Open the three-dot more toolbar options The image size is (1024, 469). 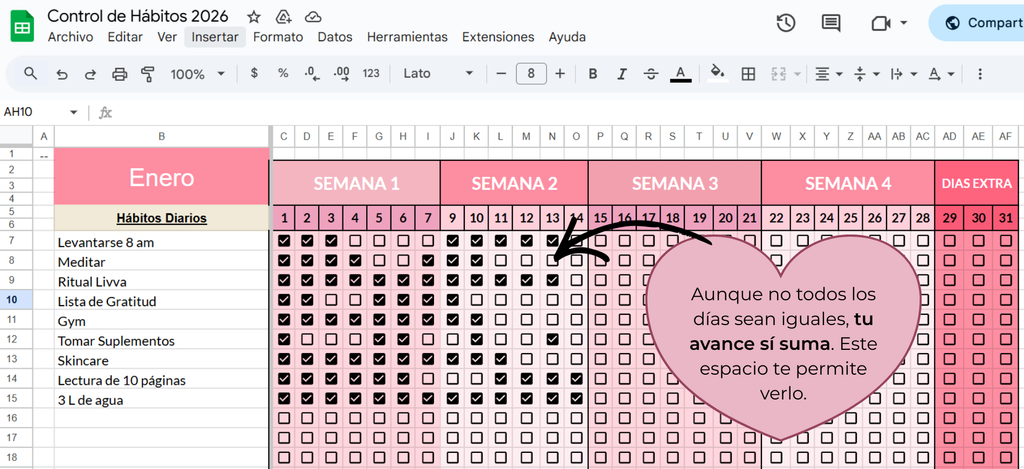tap(979, 73)
